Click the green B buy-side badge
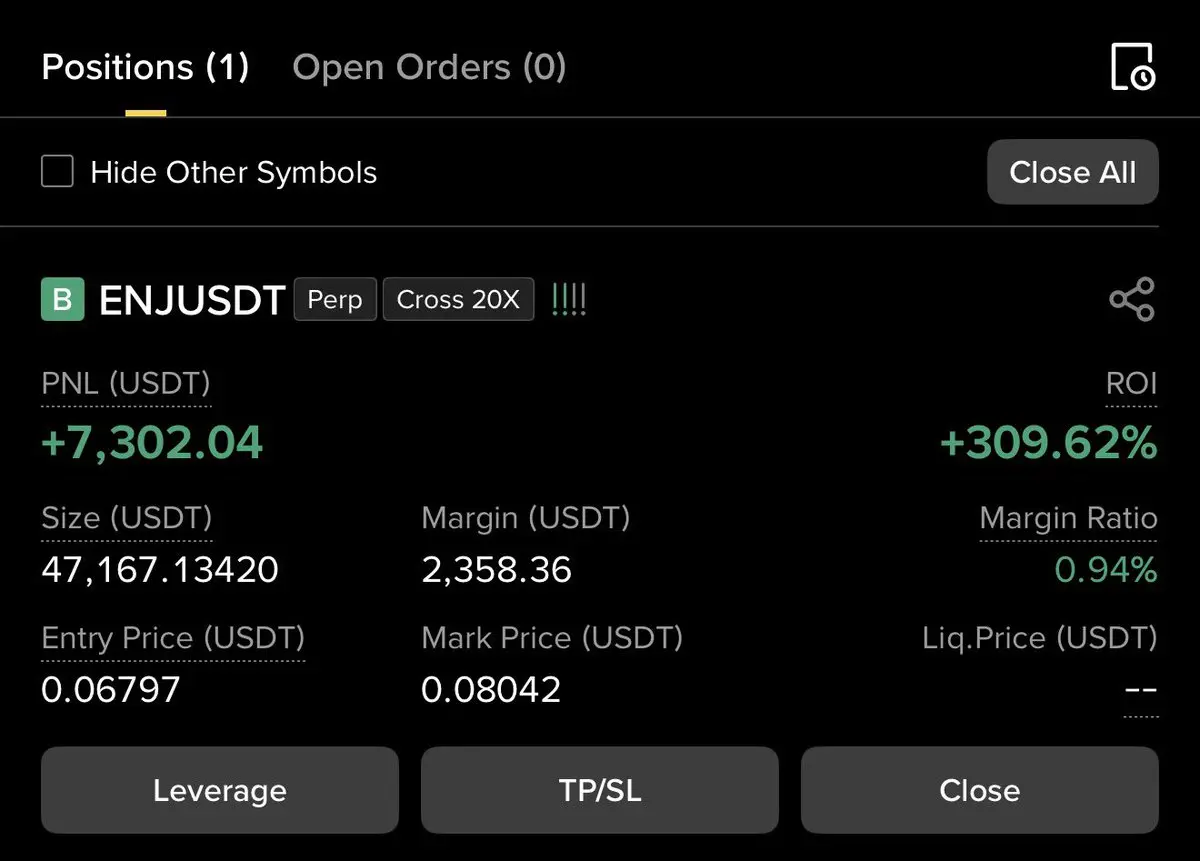Image resolution: width=1200 pixels, height=861 pixels. [x=62, y=300]
